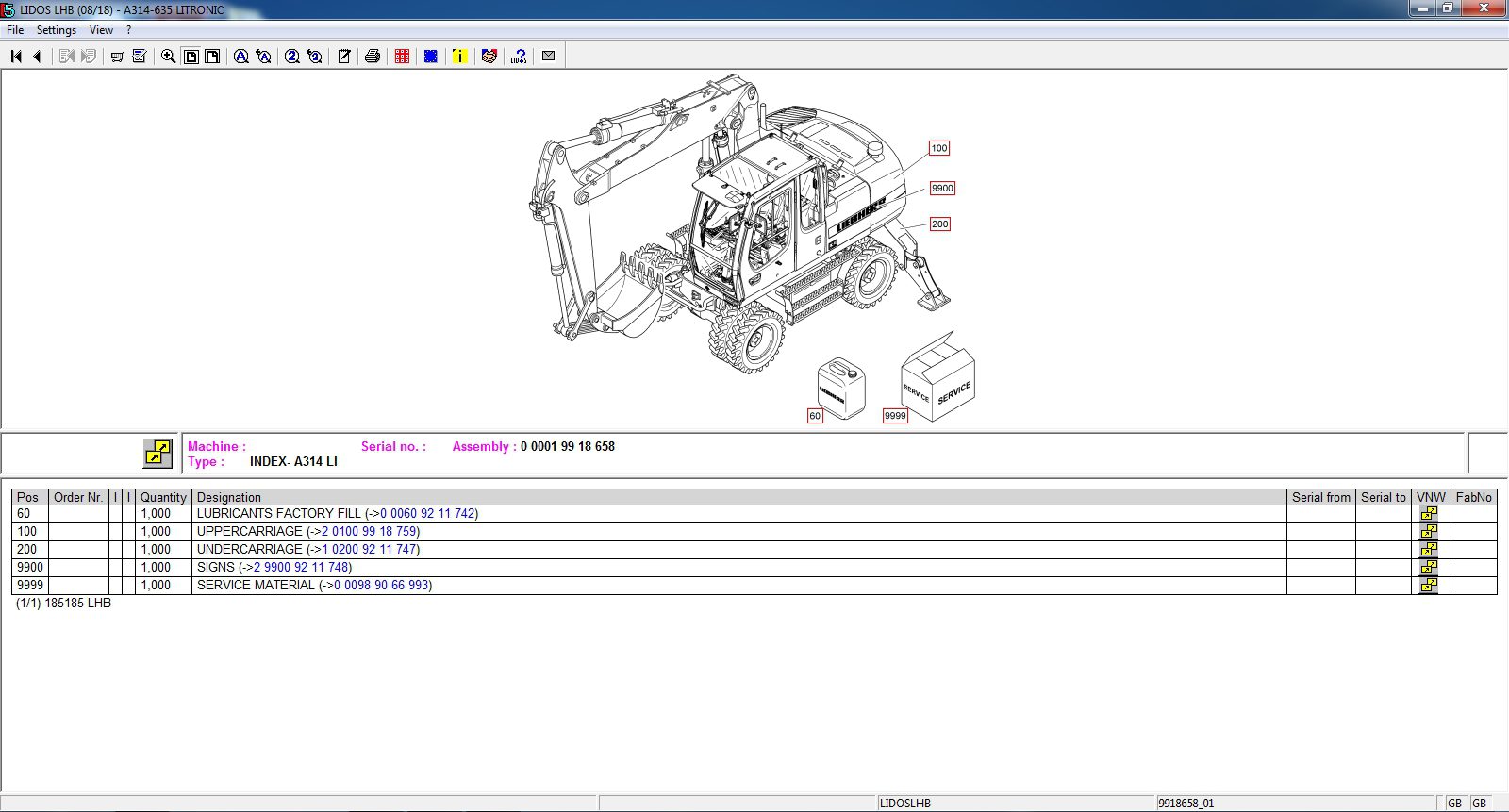This screenshot has height=812, width=1509.
Task: Open VNW icon for UPPERCARRIAGE row
Action: tap(1430, 532)
